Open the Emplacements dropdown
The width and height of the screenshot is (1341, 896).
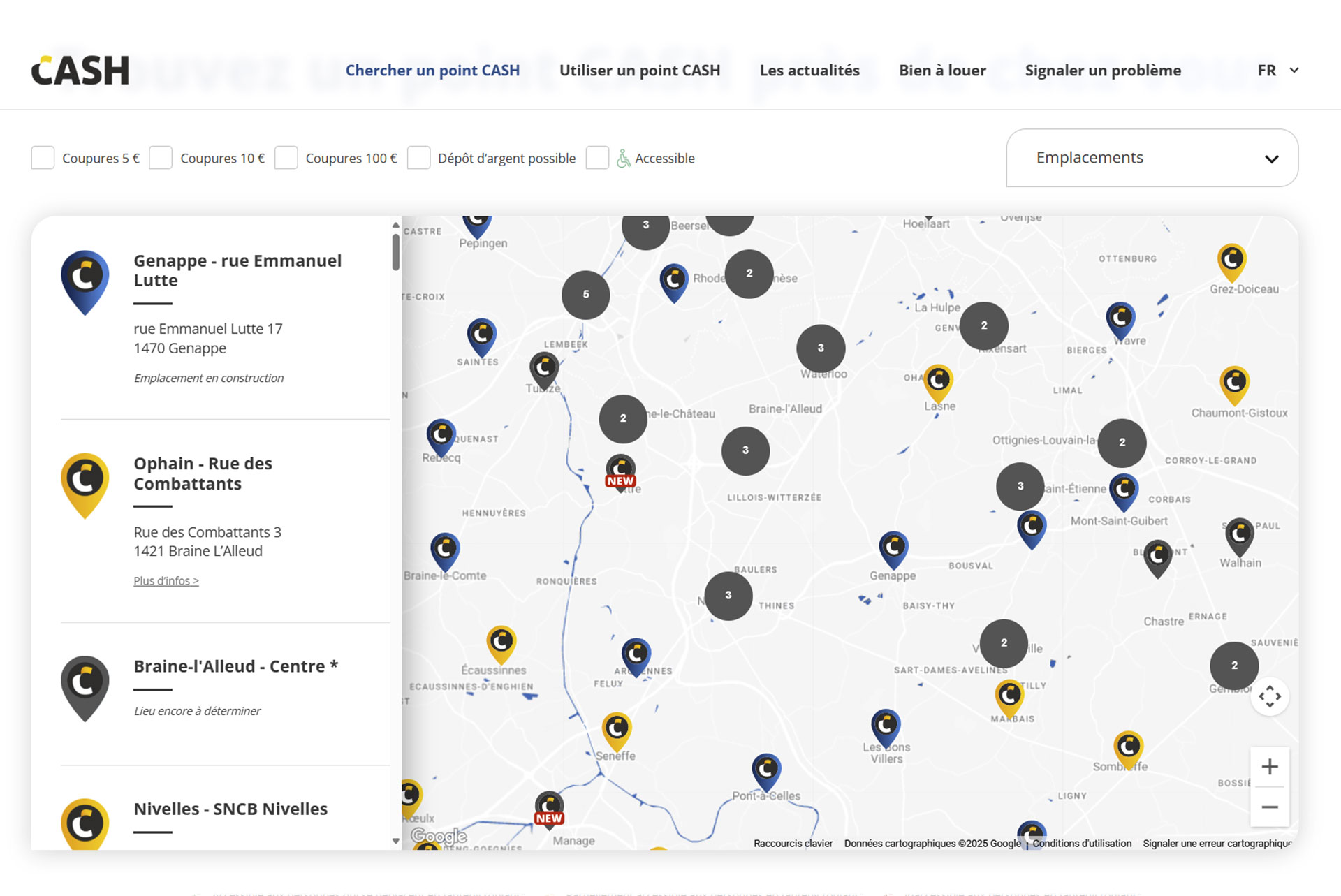1152,158
